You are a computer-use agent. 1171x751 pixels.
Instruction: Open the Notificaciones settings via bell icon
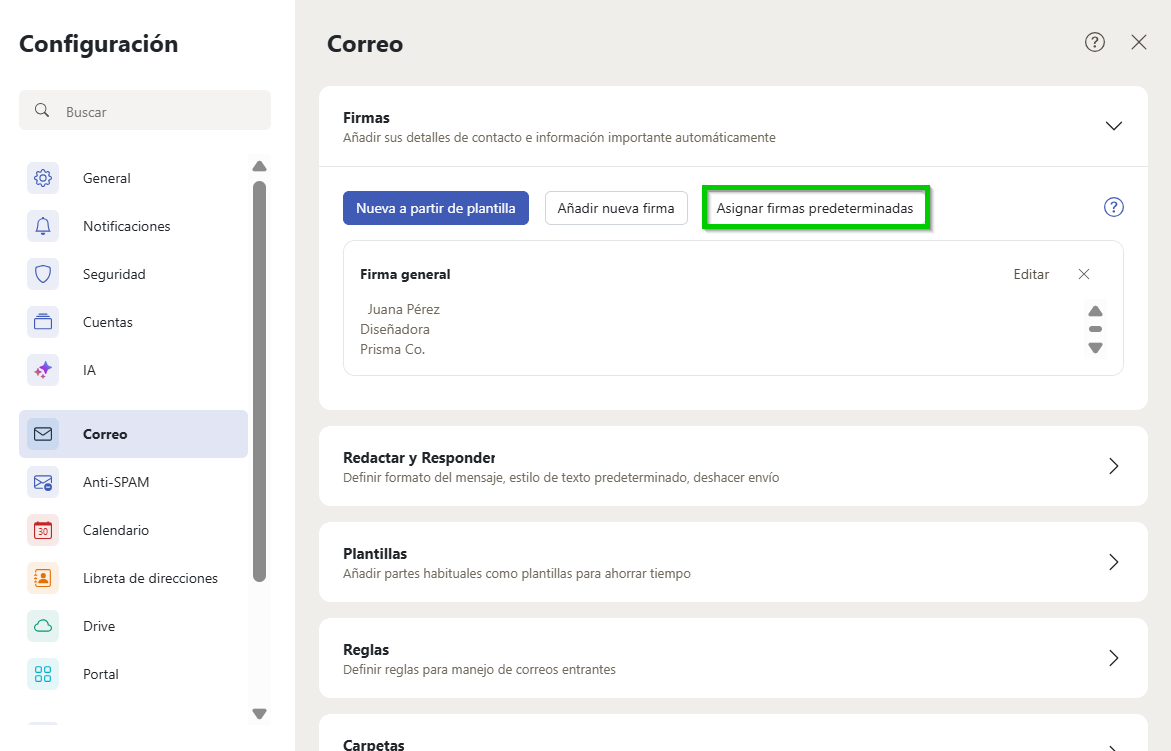(42, 225)
